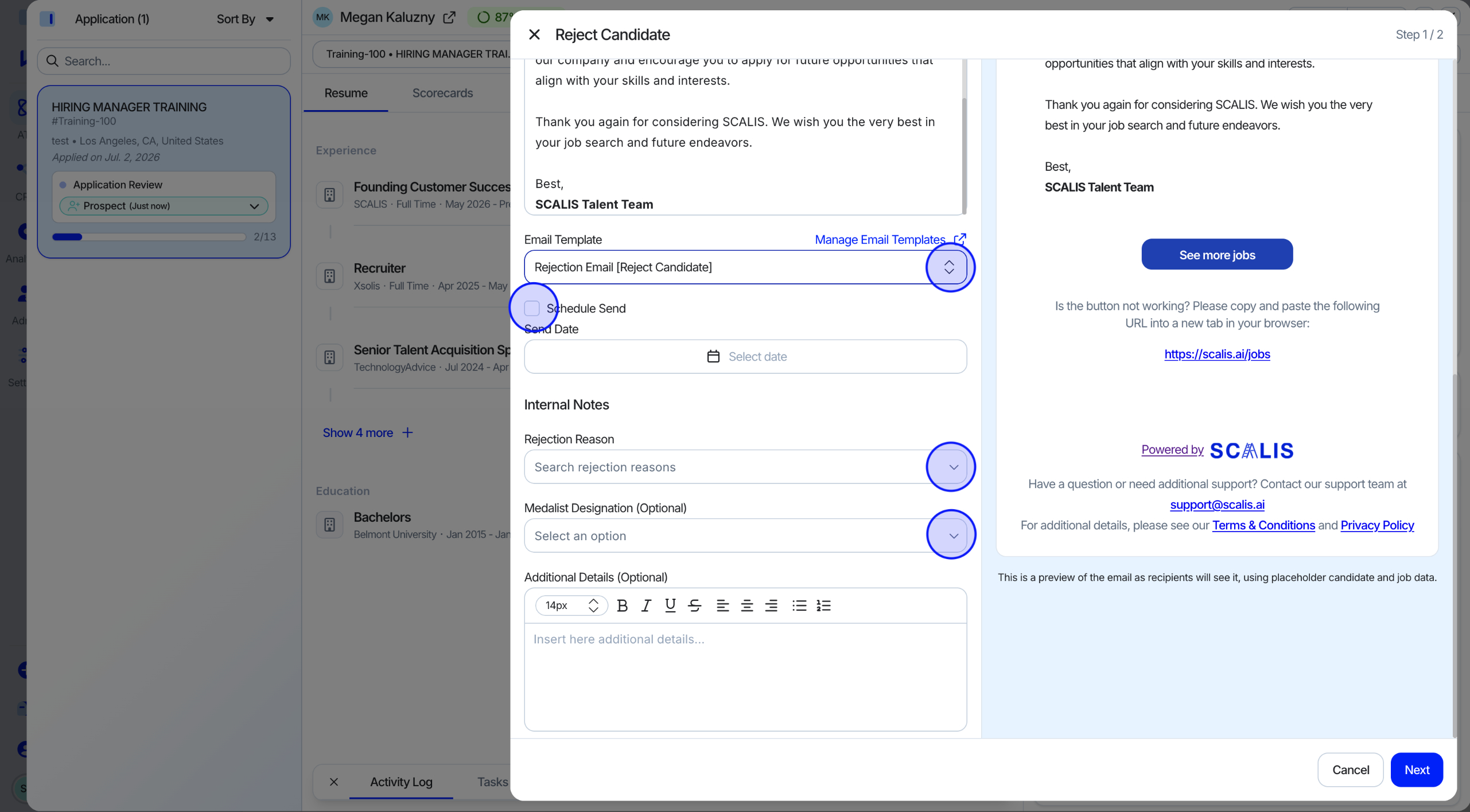Click the Bachelors education building icon
The height and width of the screenshot is (812, 1470).
pos(329,525)
